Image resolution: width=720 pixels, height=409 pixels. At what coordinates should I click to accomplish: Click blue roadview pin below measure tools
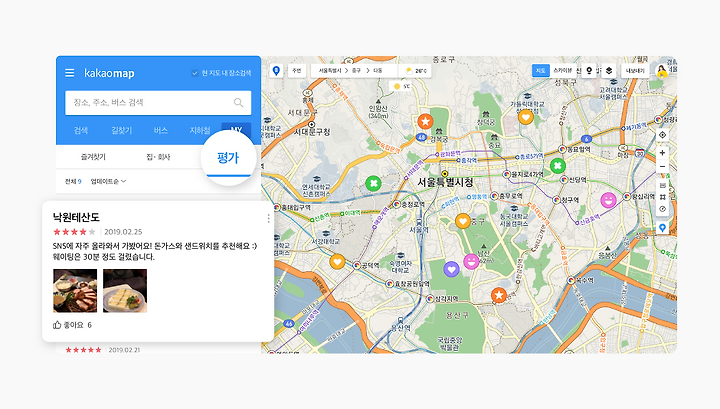[662, 228]
